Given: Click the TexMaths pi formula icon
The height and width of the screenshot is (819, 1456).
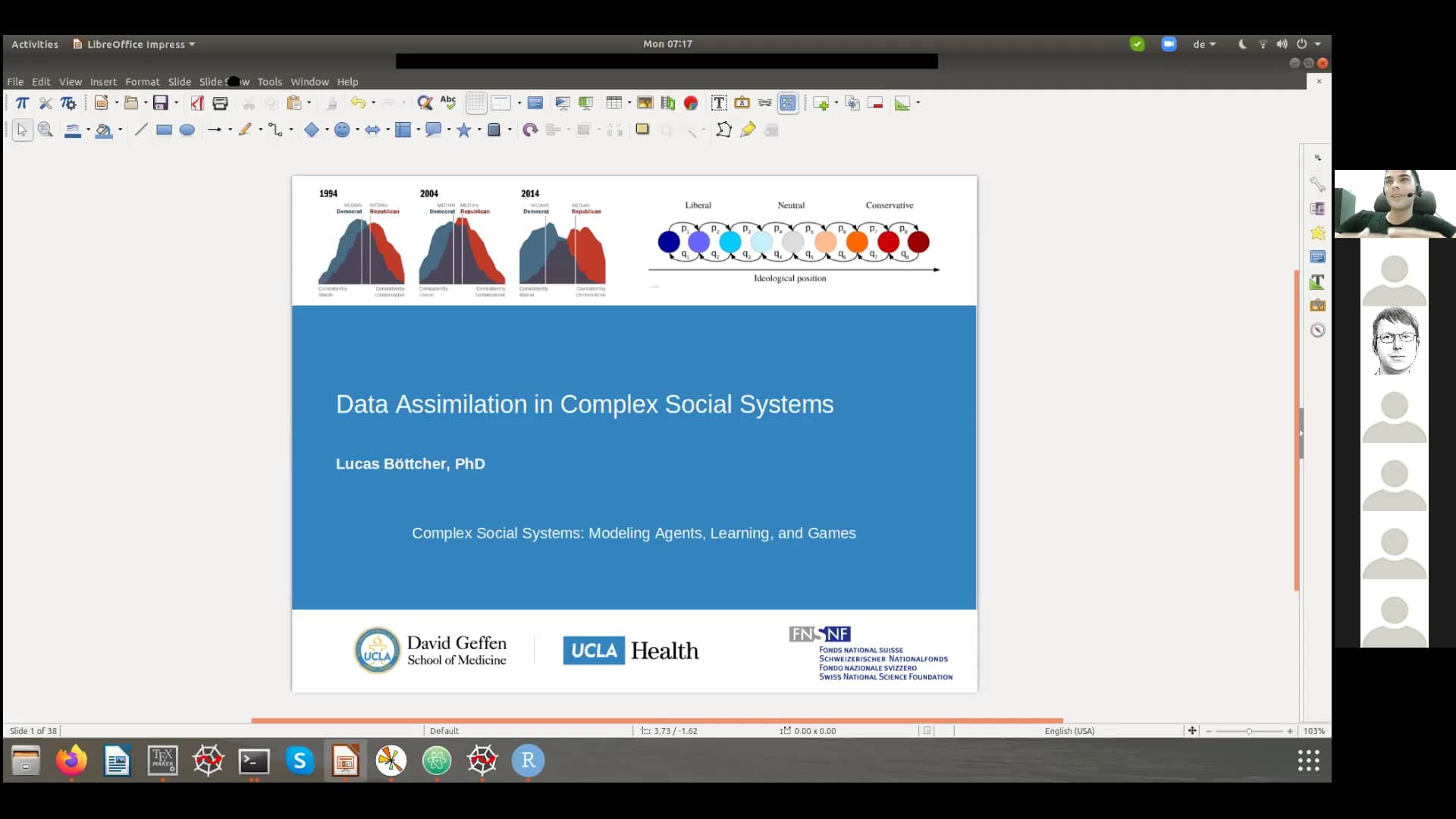Looking at the screenshot, I should pyautogui.click(x=22, y=103).
